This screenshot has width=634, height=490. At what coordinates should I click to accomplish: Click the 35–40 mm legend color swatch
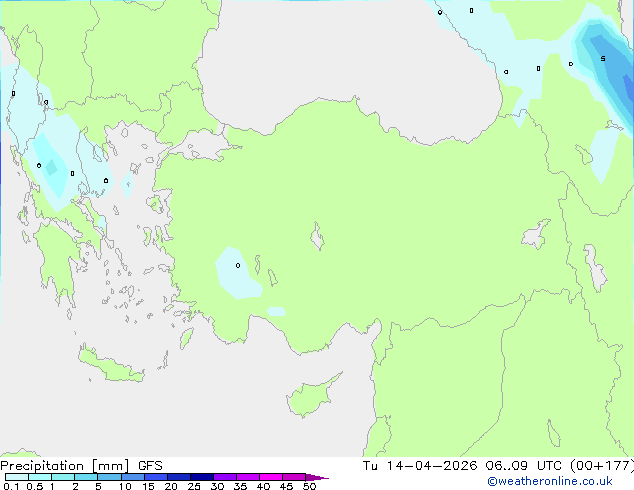tap(248, 477)
